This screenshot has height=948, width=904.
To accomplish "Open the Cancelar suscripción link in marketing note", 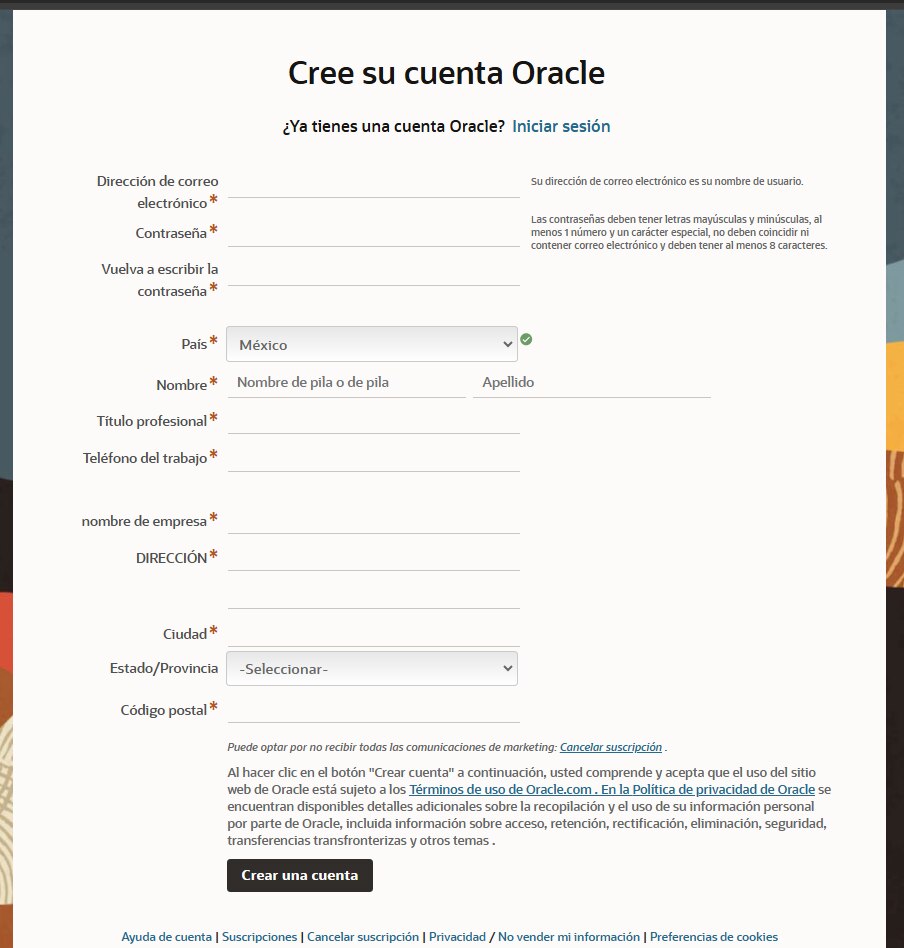I will (610, 747).
